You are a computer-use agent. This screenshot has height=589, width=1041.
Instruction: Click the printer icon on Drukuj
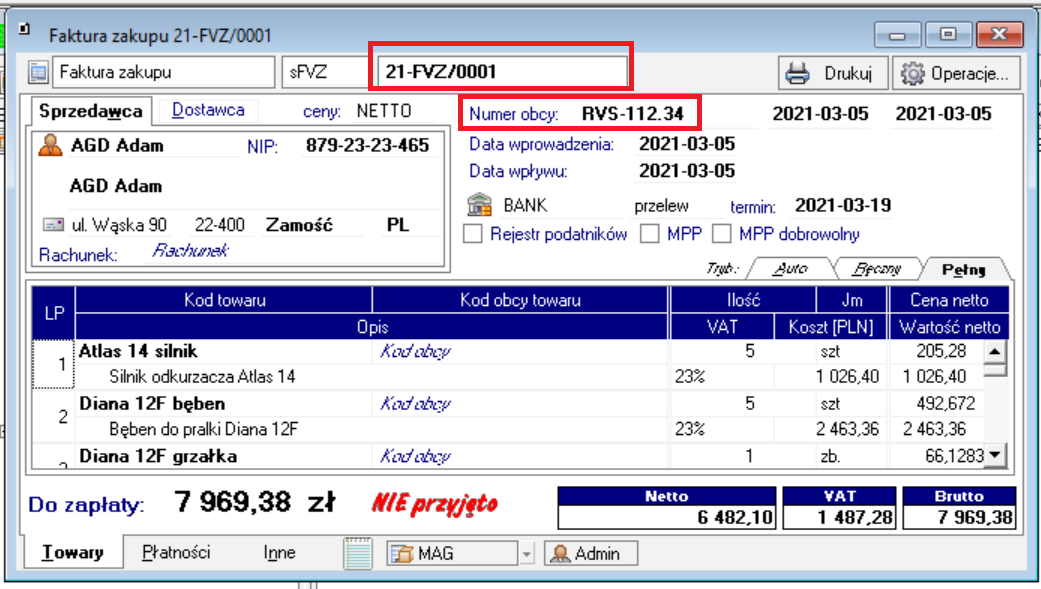(x=796, y=73)
